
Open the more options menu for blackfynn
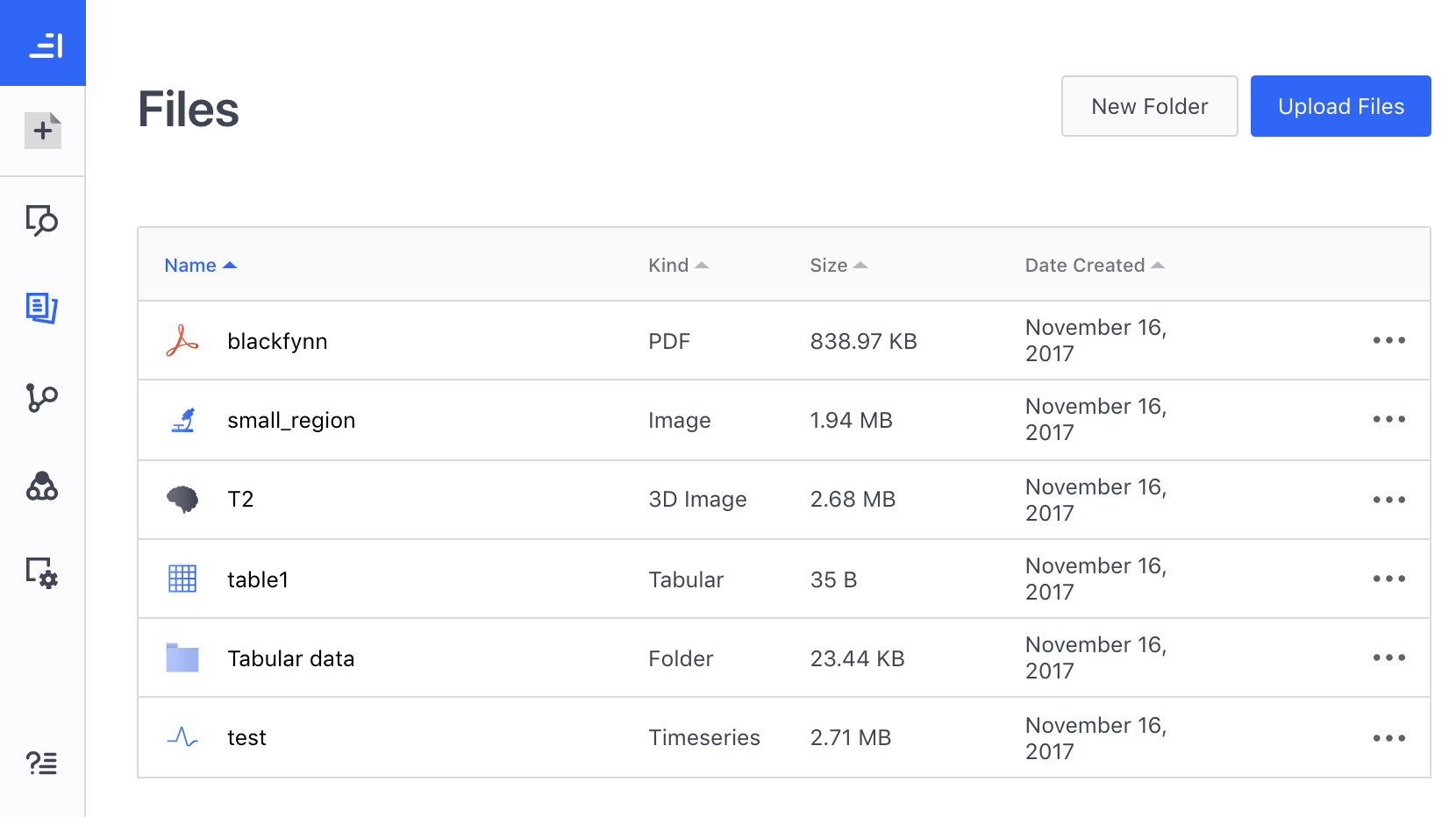pyautogui.click(x=1388, y=340)
